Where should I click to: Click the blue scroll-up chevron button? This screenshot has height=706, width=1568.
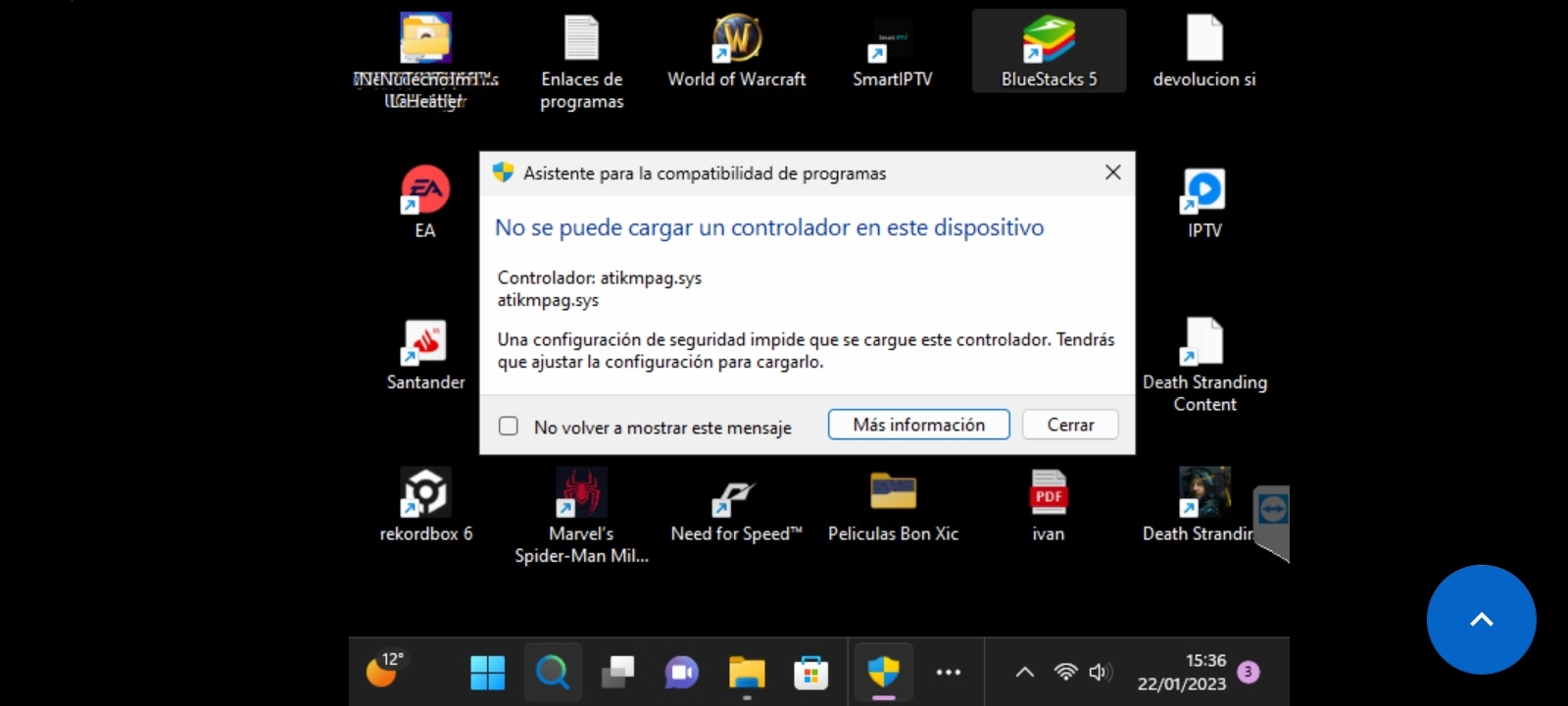coord(1481,620)
